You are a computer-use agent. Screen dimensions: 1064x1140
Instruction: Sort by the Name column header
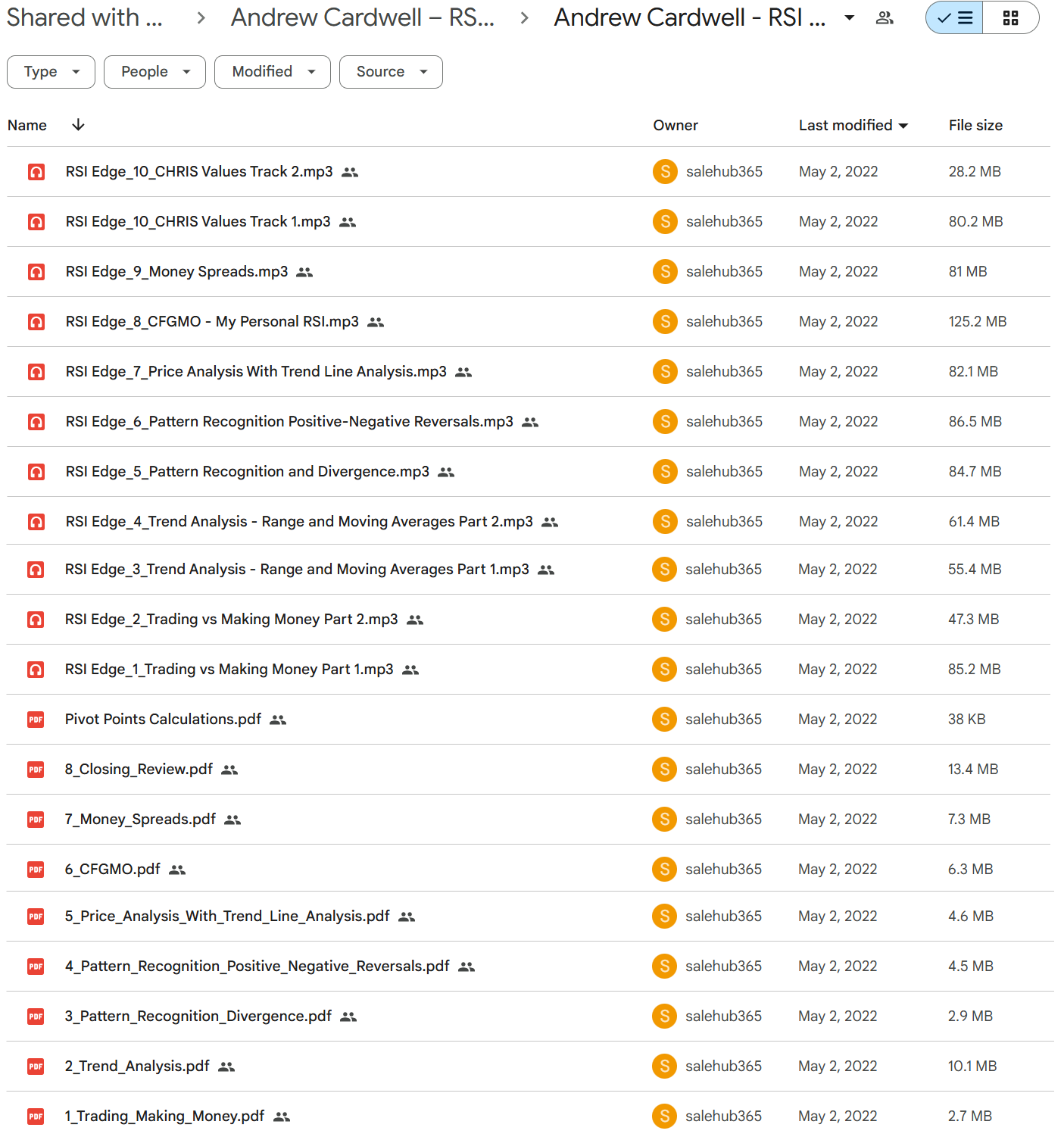[27, 126]
